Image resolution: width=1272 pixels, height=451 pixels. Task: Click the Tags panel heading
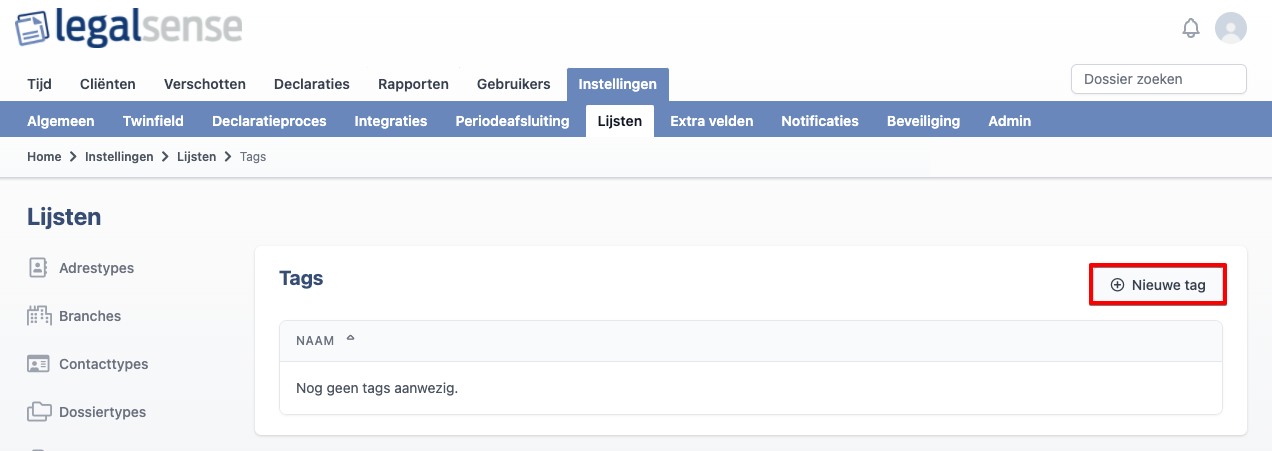301,278
